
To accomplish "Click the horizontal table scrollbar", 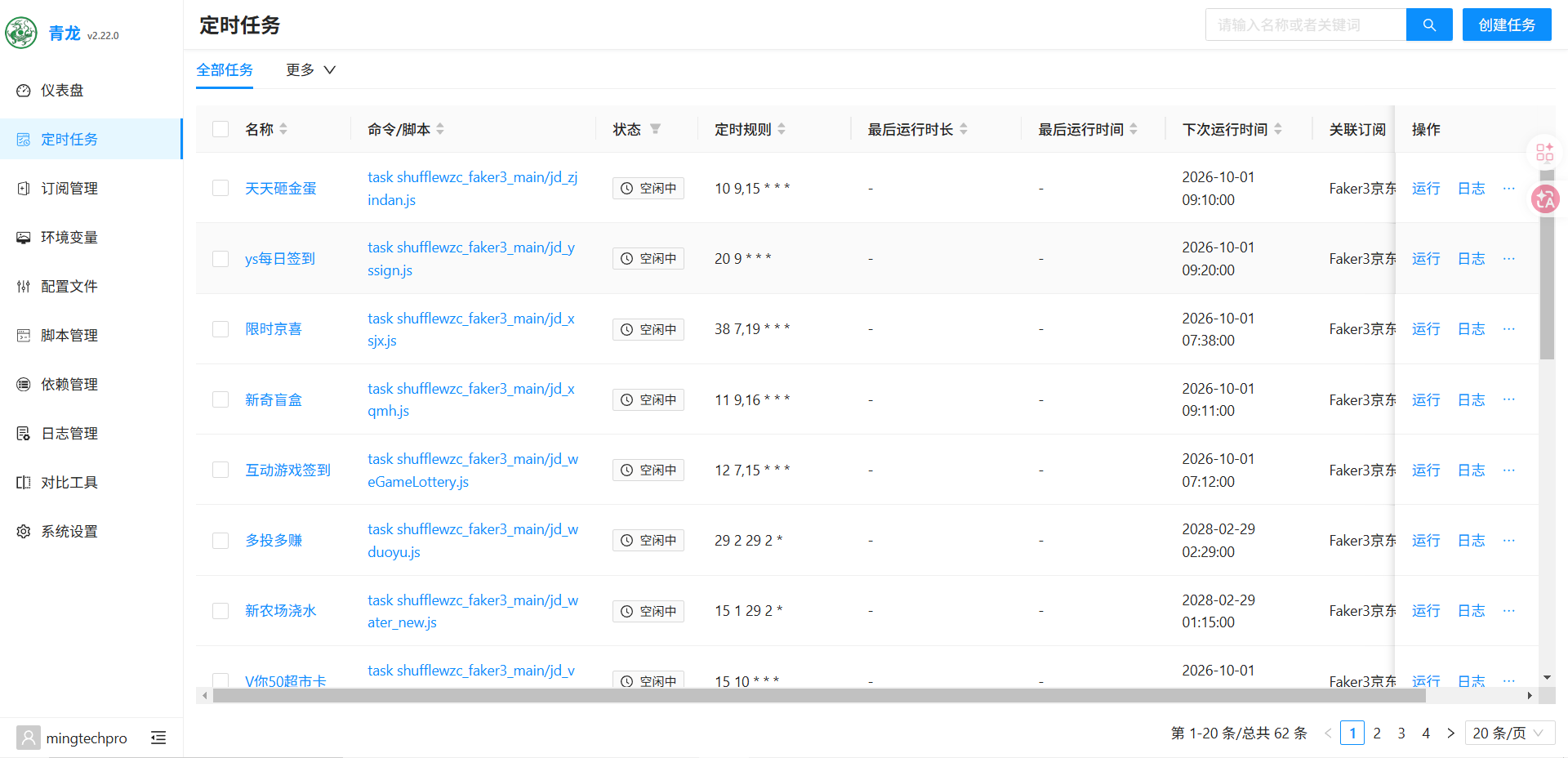I will 819,696.
